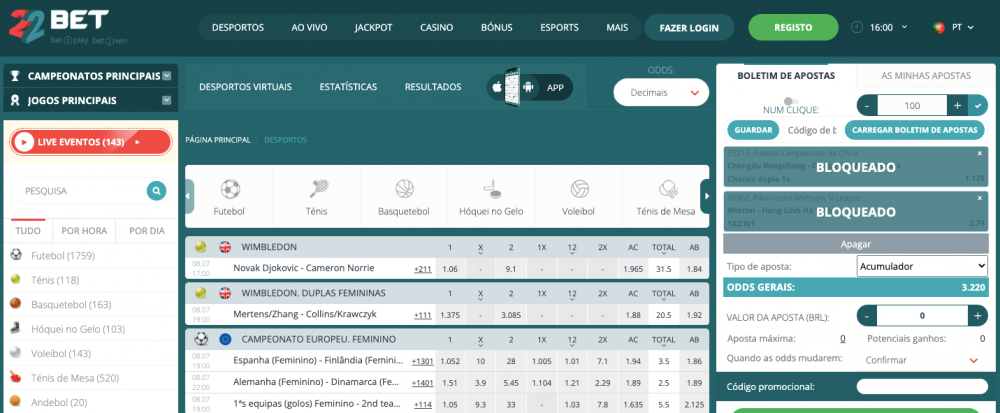This screenshot has width=1000, height=413.
Task: Open Estatísticas link
Action: pyautogui.click(x=348, y=87)
